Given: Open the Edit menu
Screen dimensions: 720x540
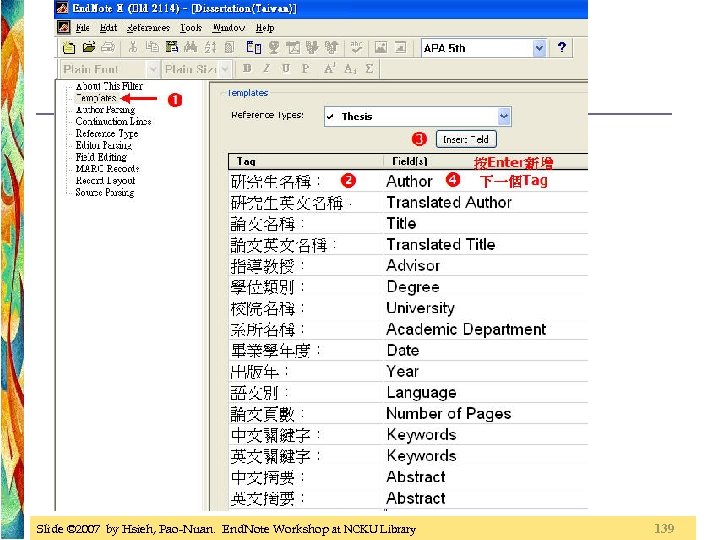Looking at the screenshot, I should pos(108,28).
